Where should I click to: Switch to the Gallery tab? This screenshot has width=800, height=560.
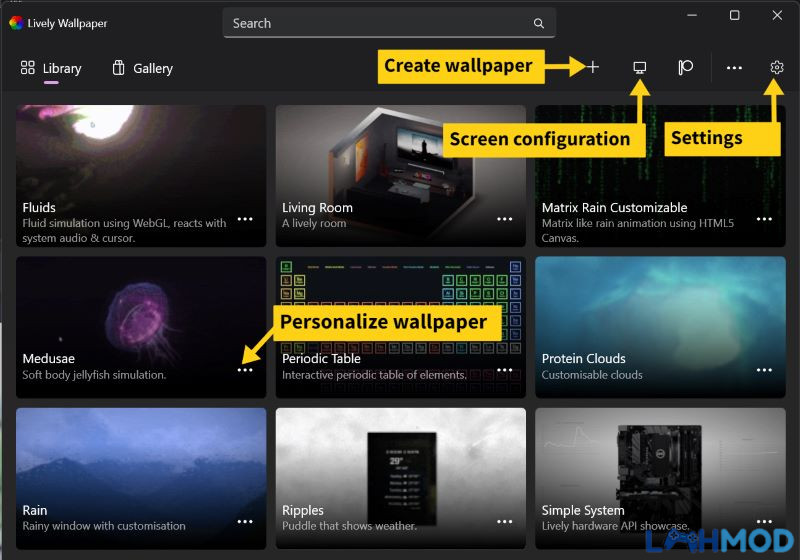pyautogui.click(x=143, y=68)
